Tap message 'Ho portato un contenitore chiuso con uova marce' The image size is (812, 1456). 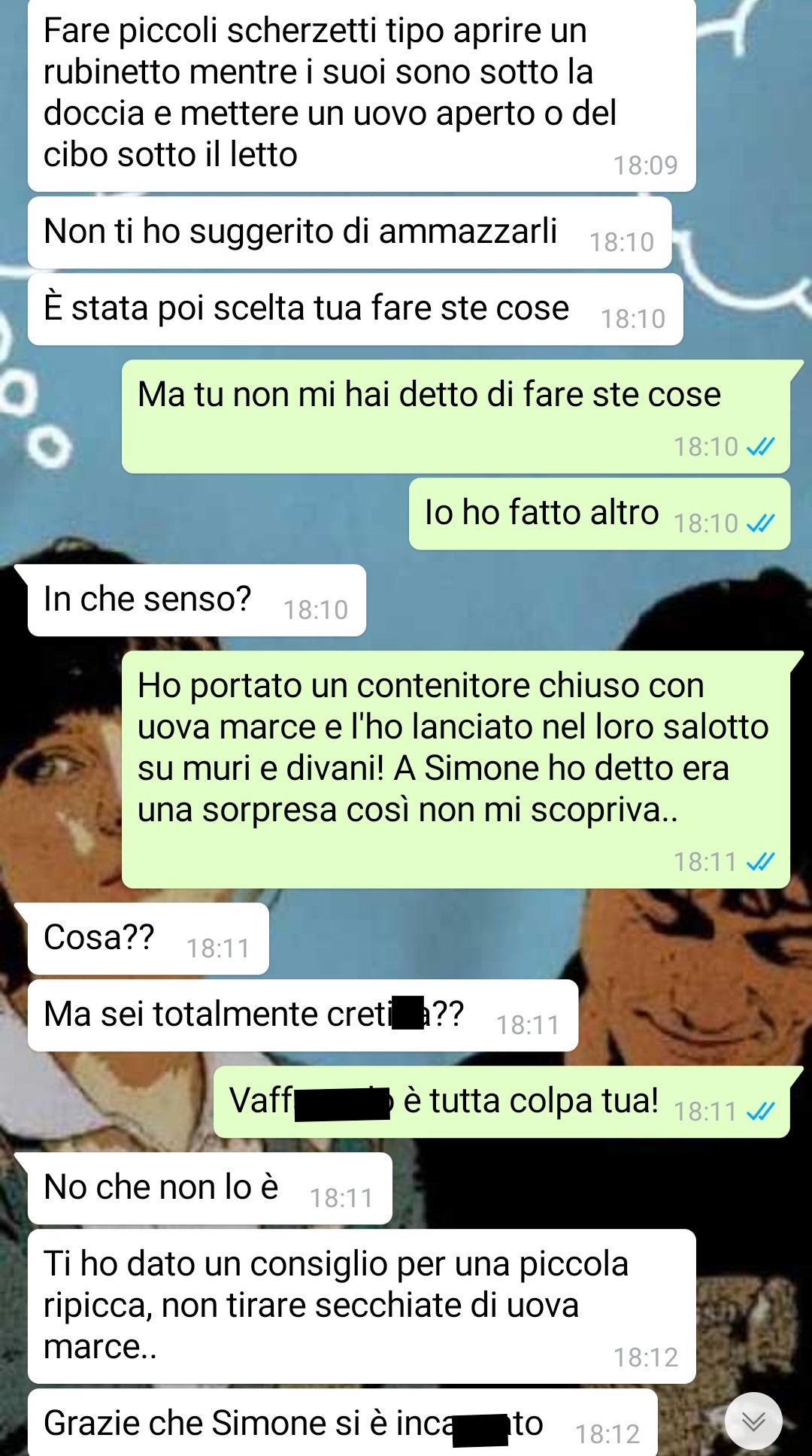(456, 769)
